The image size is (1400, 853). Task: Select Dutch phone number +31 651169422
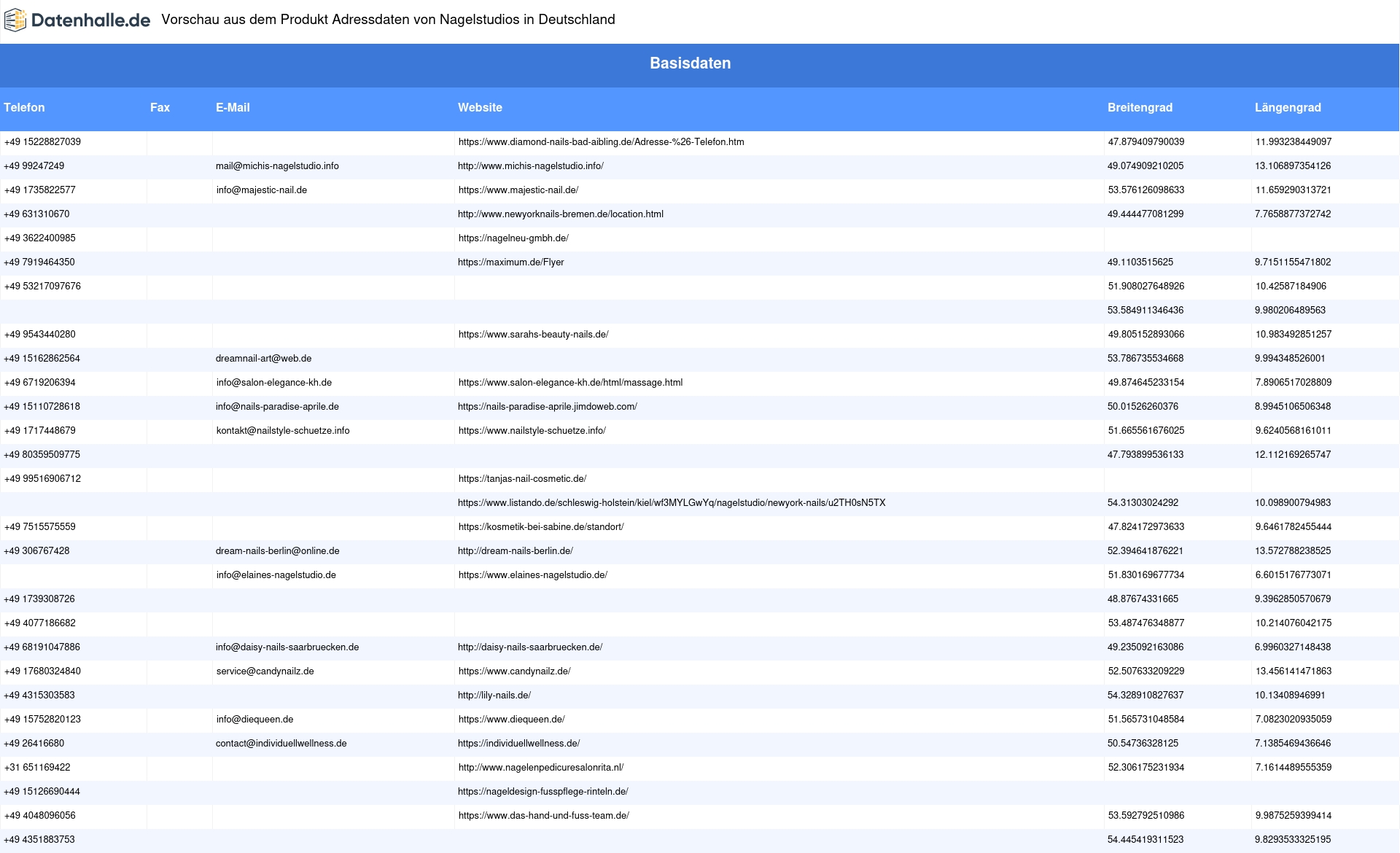[x=37, y=768]
